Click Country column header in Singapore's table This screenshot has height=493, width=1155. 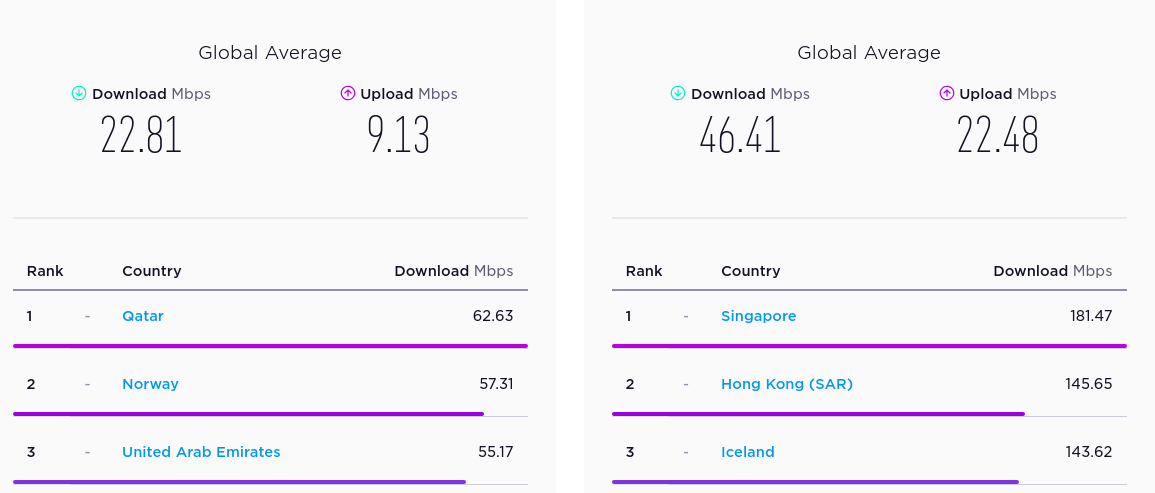[x=750, y=271]
